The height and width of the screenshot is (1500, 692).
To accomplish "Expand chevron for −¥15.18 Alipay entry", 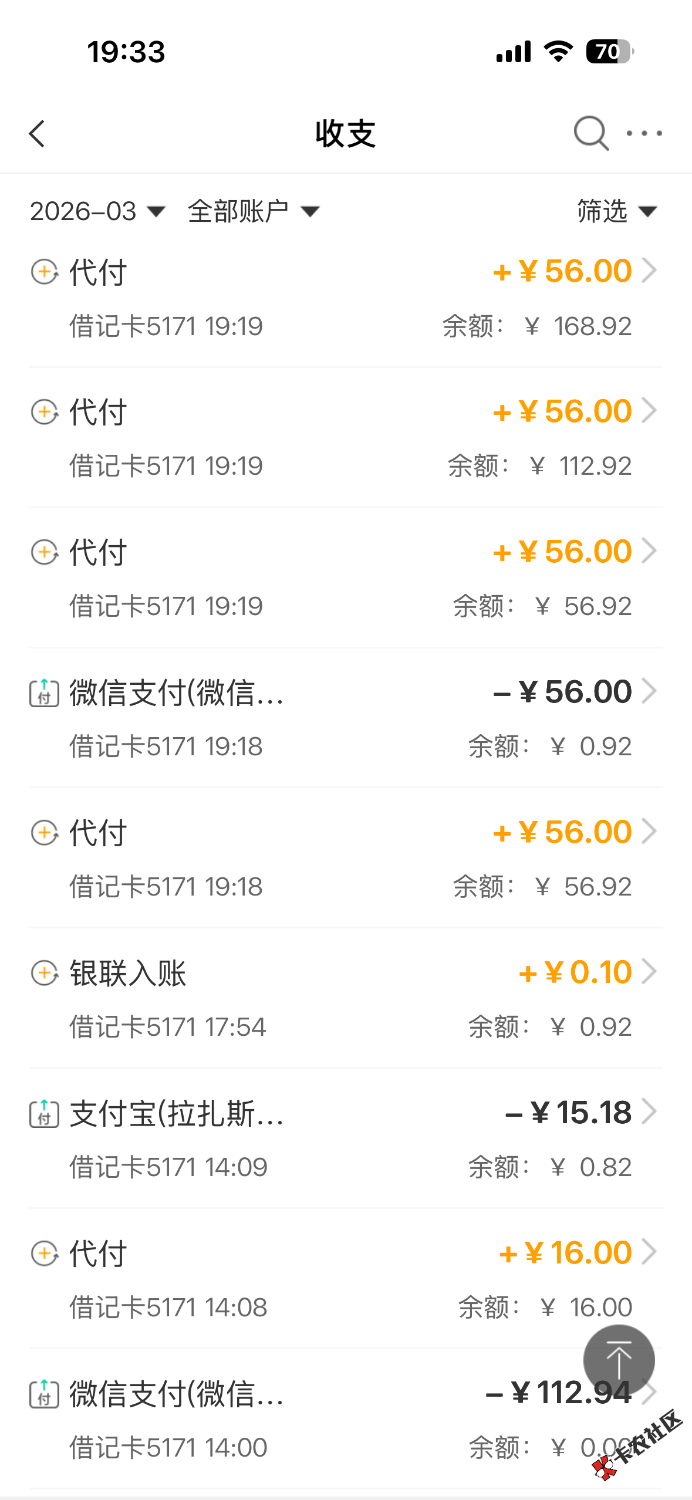I will [650, 1112].
